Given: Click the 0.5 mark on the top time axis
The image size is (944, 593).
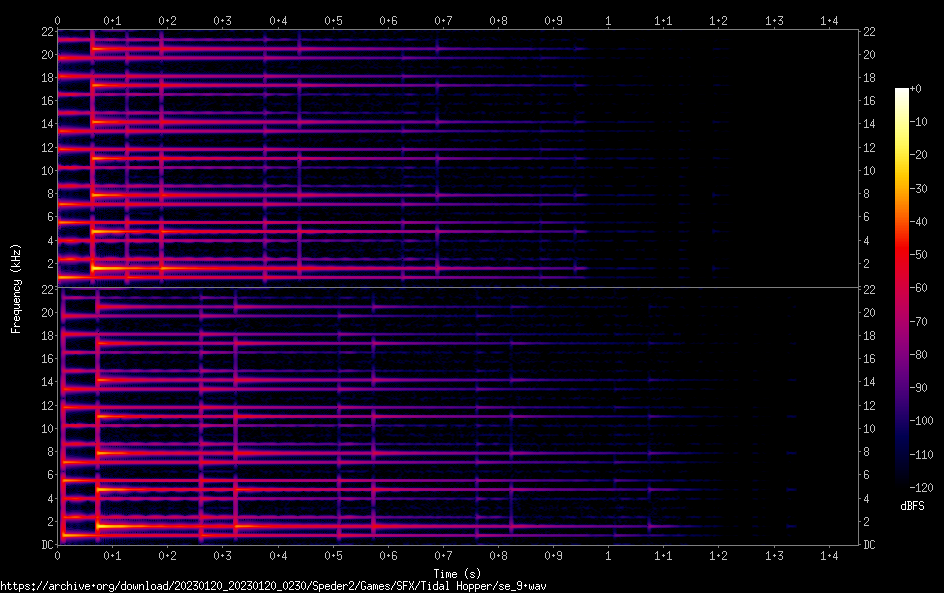Looking at the screenshot, I should pyautogui.click(x=333, y=20).
